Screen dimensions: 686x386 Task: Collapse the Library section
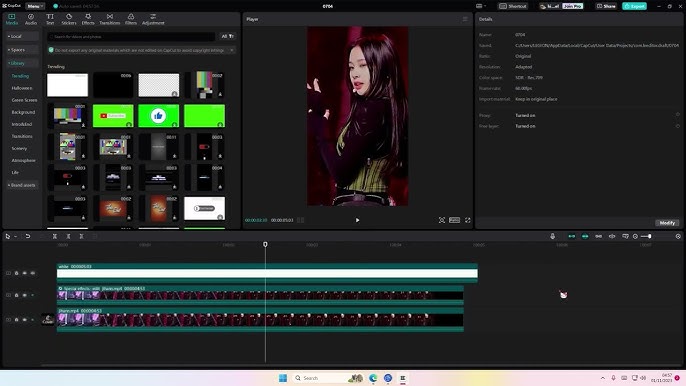[22, 63]
